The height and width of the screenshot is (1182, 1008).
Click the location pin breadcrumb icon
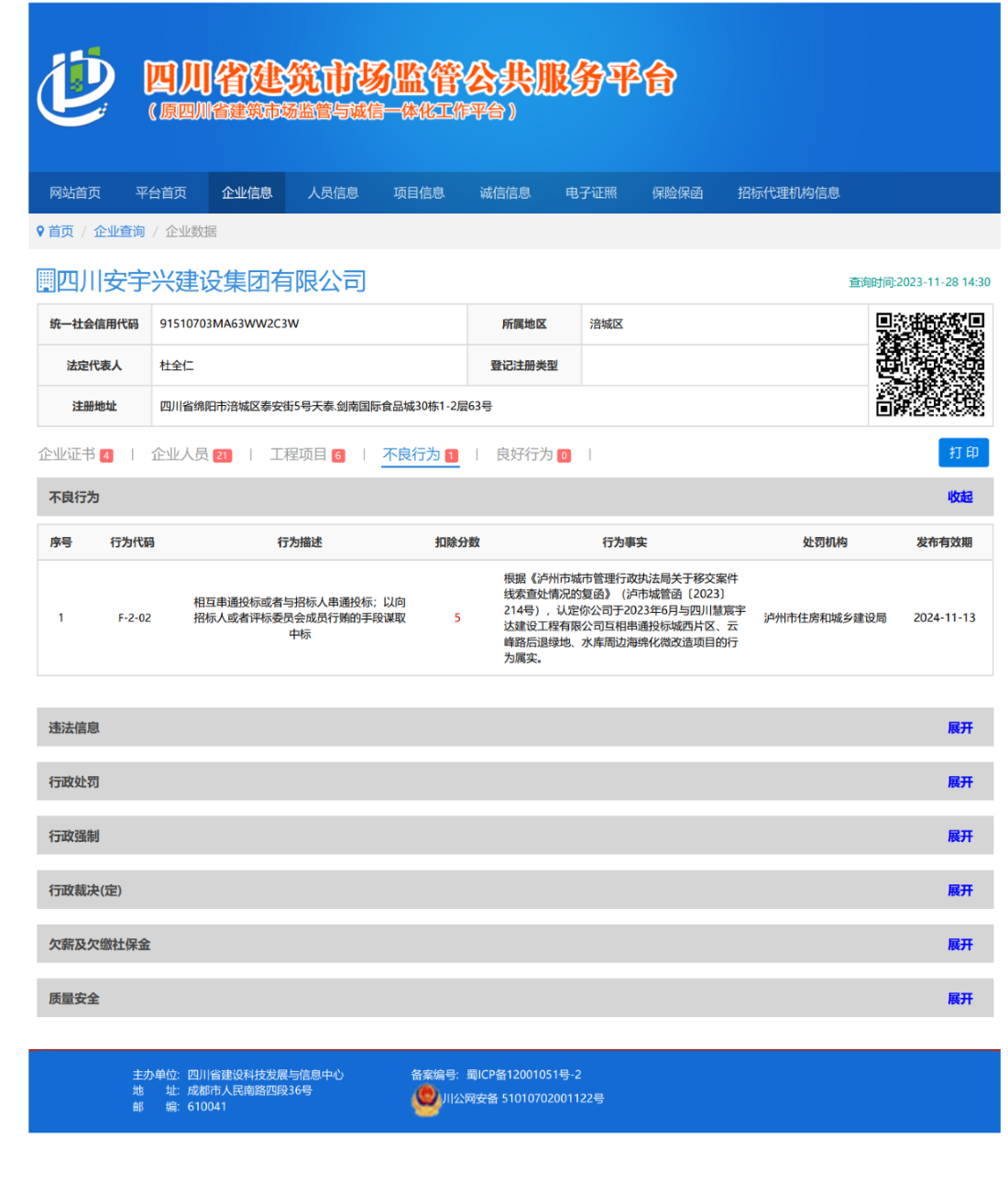tap(40, 231)
